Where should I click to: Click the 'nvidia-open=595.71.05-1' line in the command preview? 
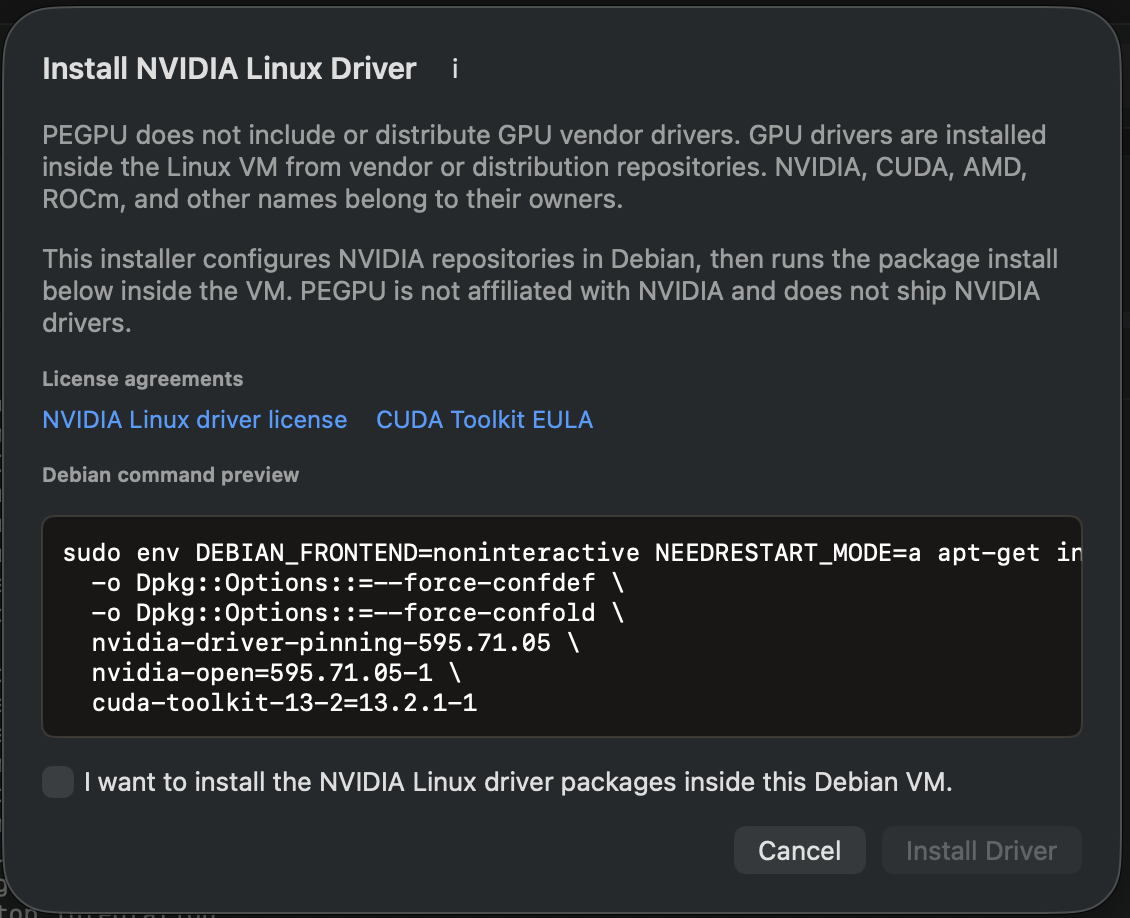(x=276, y=672)
